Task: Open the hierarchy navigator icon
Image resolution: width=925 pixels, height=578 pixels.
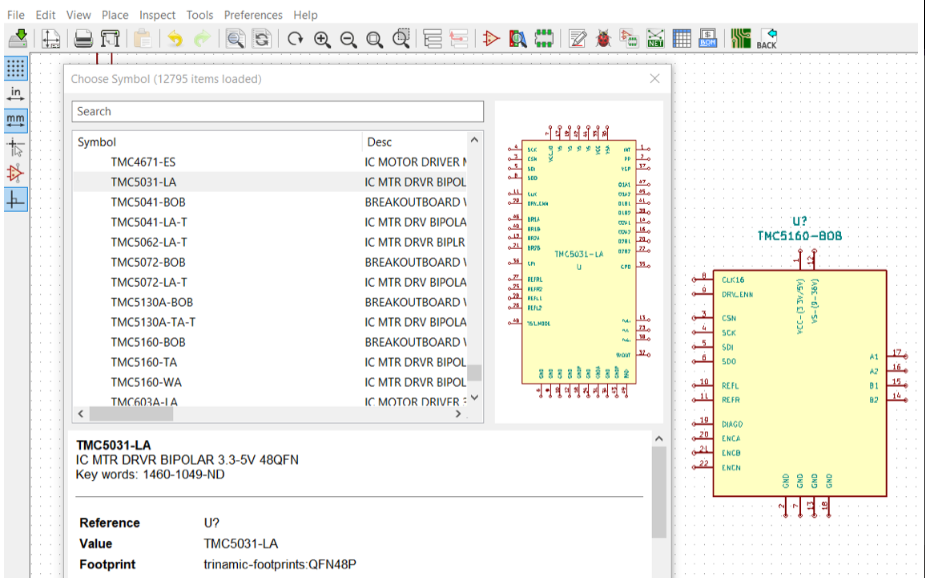Action: [432, 39]
